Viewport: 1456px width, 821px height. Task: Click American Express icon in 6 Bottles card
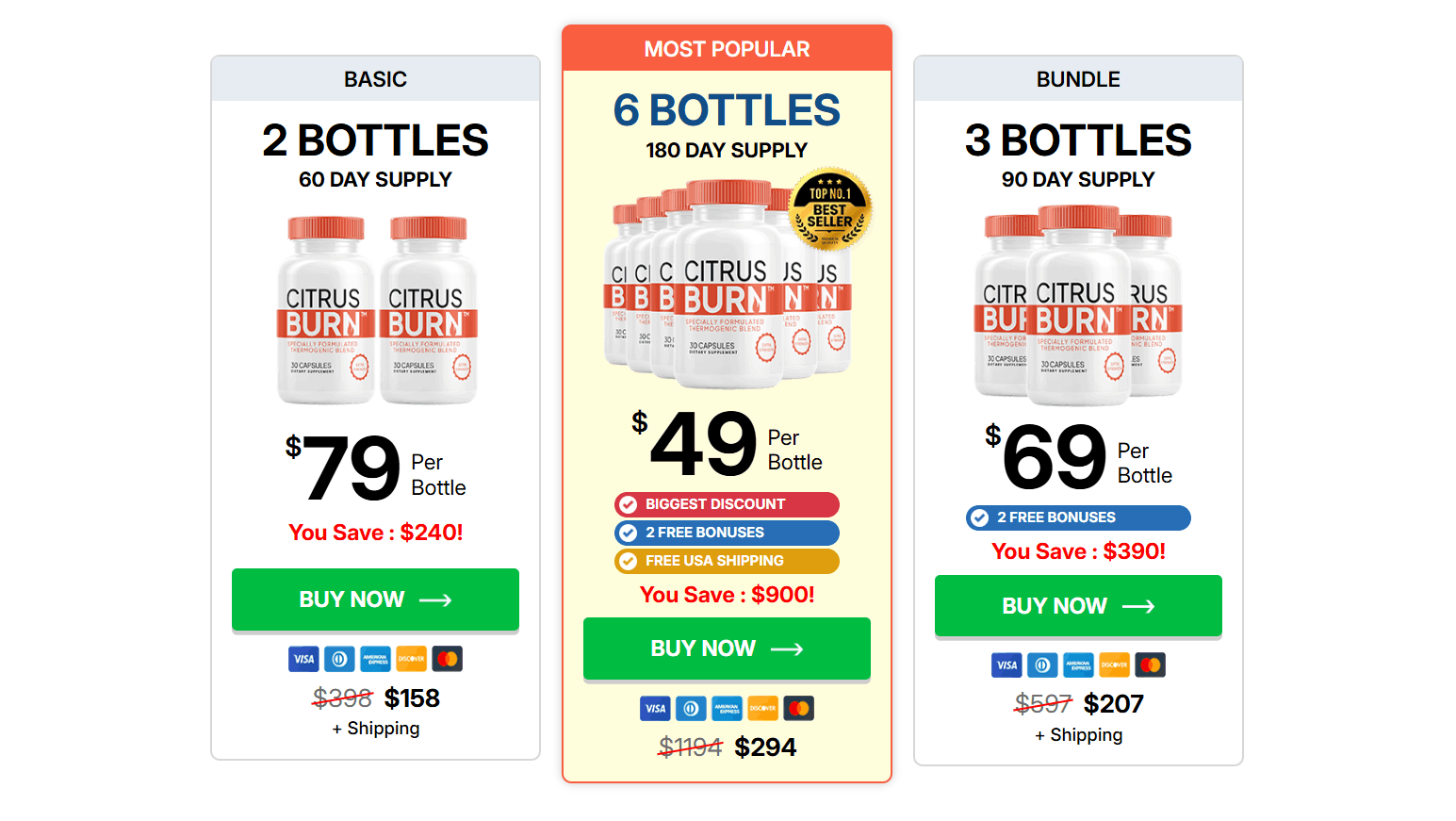[x=727, y=708]
